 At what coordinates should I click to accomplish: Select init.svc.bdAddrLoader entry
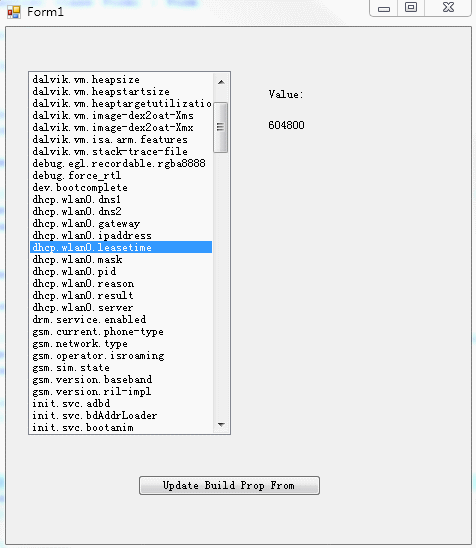121,416
